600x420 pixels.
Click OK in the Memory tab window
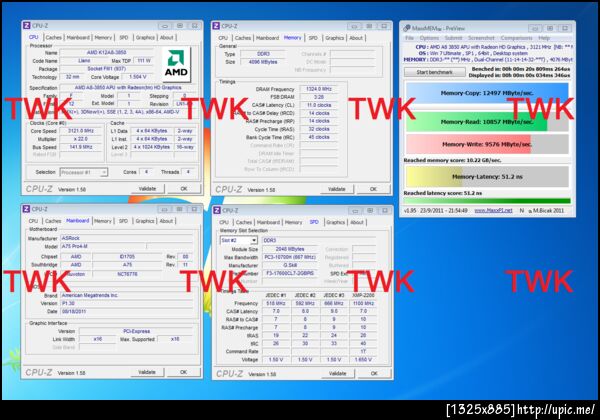[373, 189]
